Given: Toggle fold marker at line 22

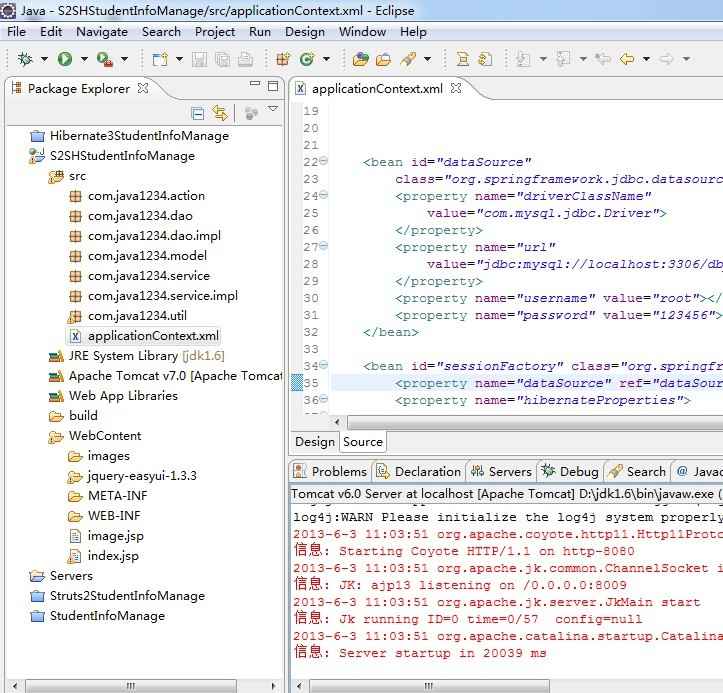Looking at the screenshot, I should pos(324,162).
